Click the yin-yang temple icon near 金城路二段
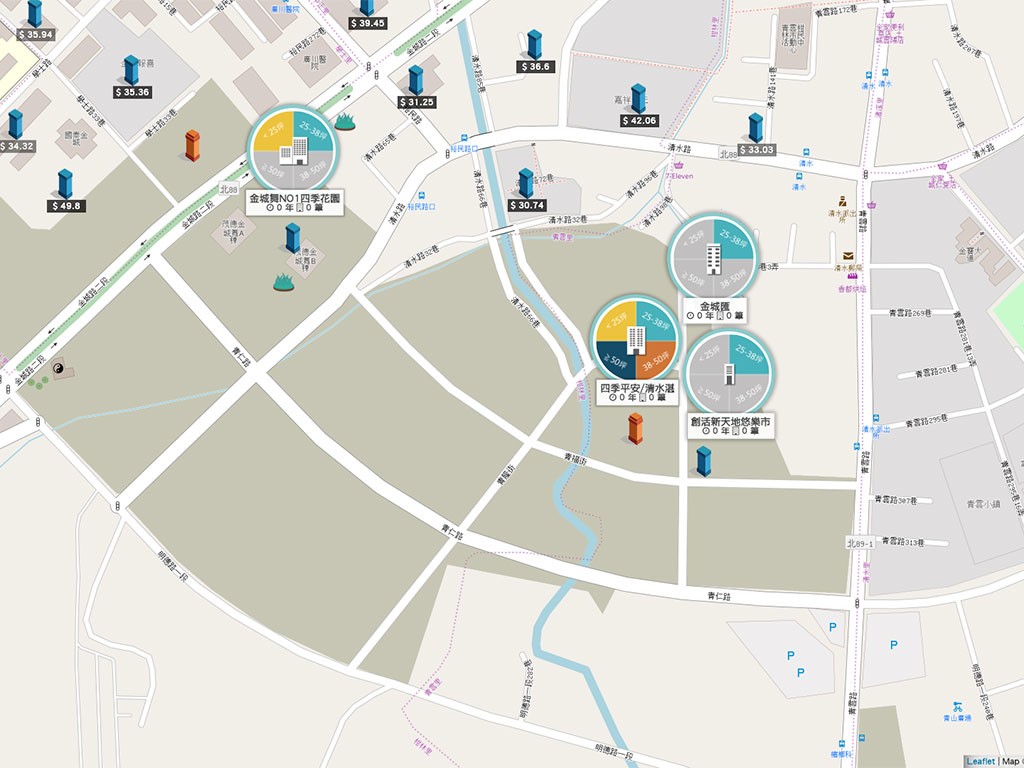 pos(58,368)
